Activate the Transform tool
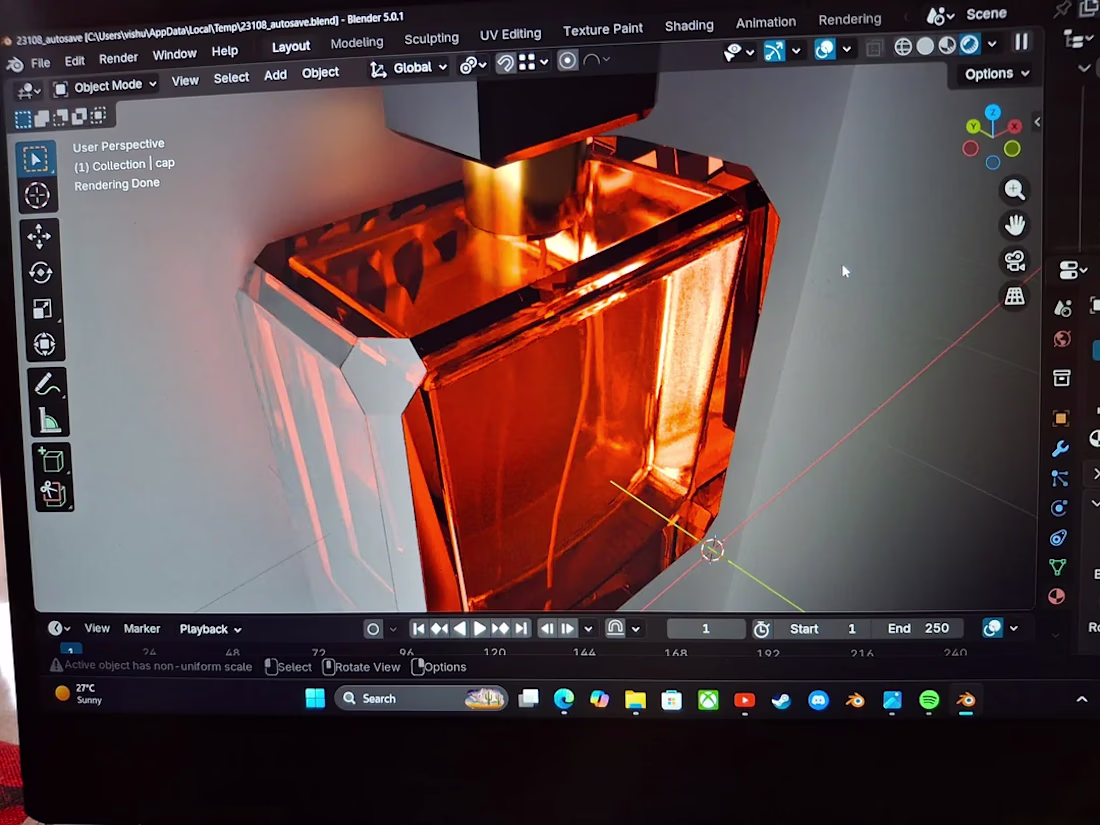Viewport: 1100px width, 825px height. point(44,344)
